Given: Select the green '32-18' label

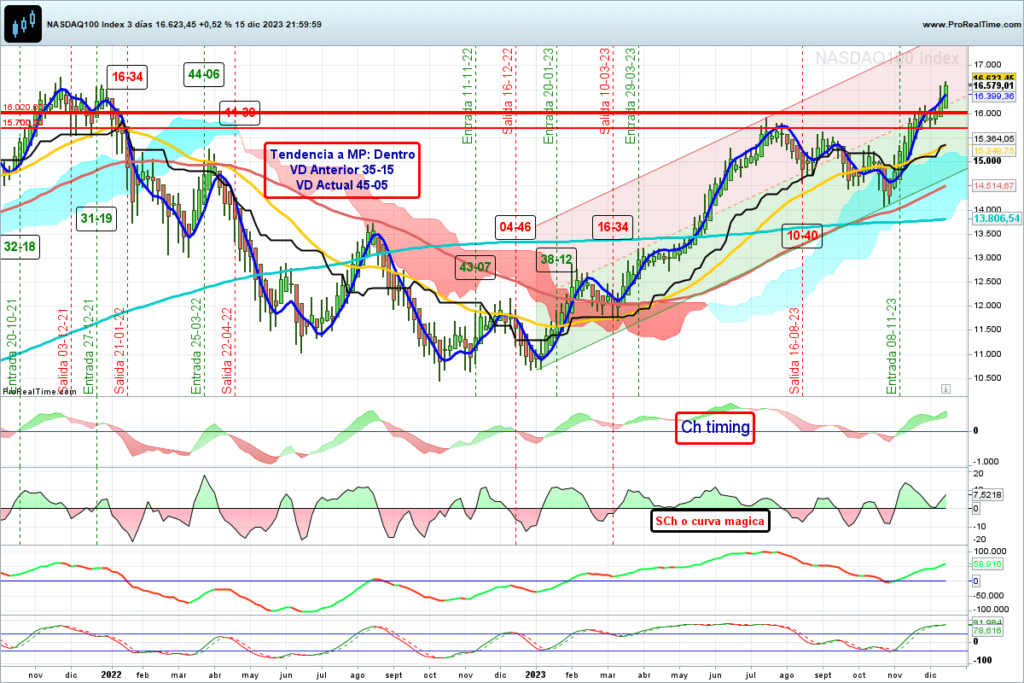Looking at the screenshot, I should click(x=19, y=247).
